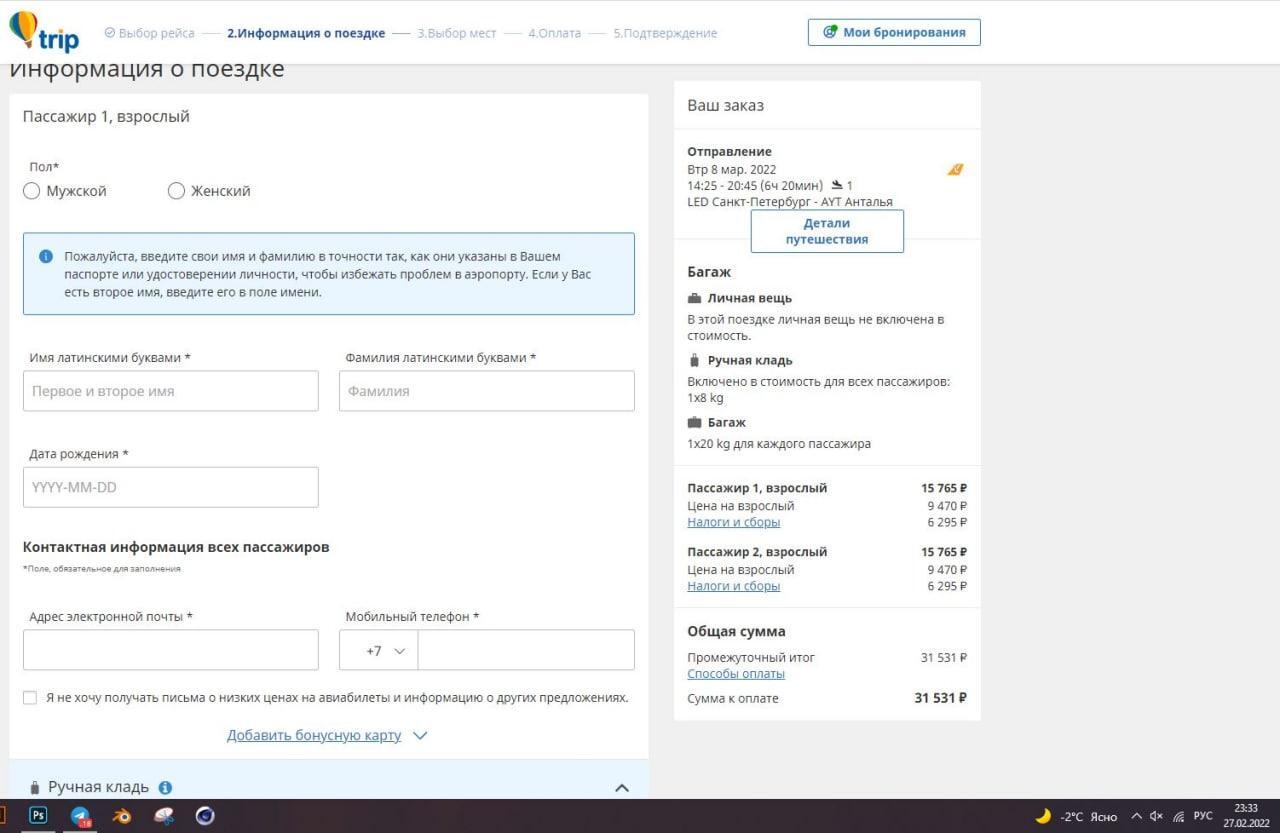This screenshot has height=833, width=1280.
Task: Click the 3.Выбор мест step
Action: click(456, 33)
